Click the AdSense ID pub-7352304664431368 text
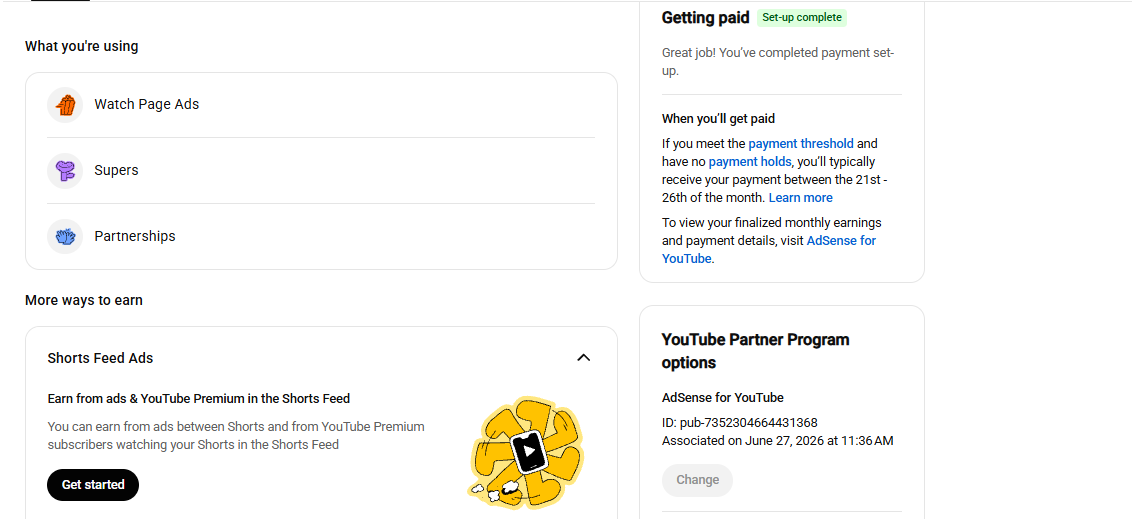 coord(740,423)
